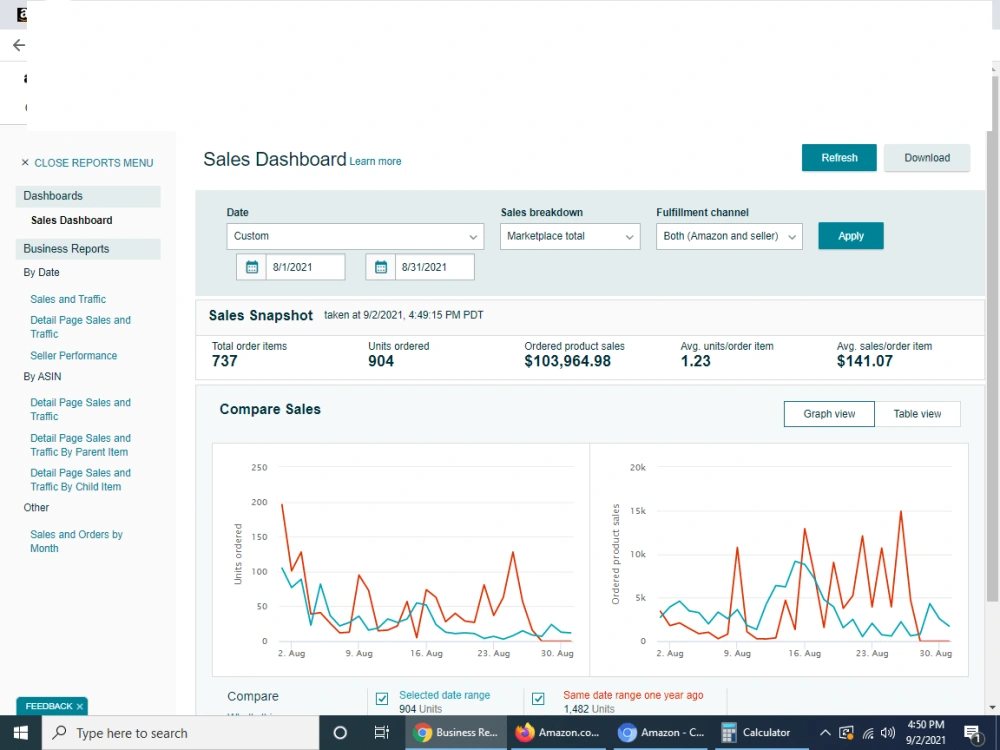Open the end date calendar icon
This screenshot has height=750, width=1000.
(x=381, y=267)
